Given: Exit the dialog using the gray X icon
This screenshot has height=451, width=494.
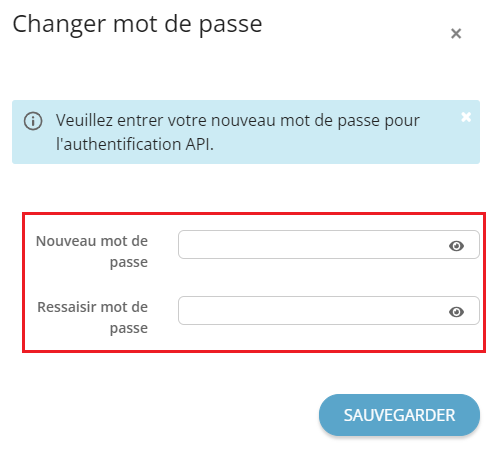Looking at the screenshot, I should coord(456,33).
